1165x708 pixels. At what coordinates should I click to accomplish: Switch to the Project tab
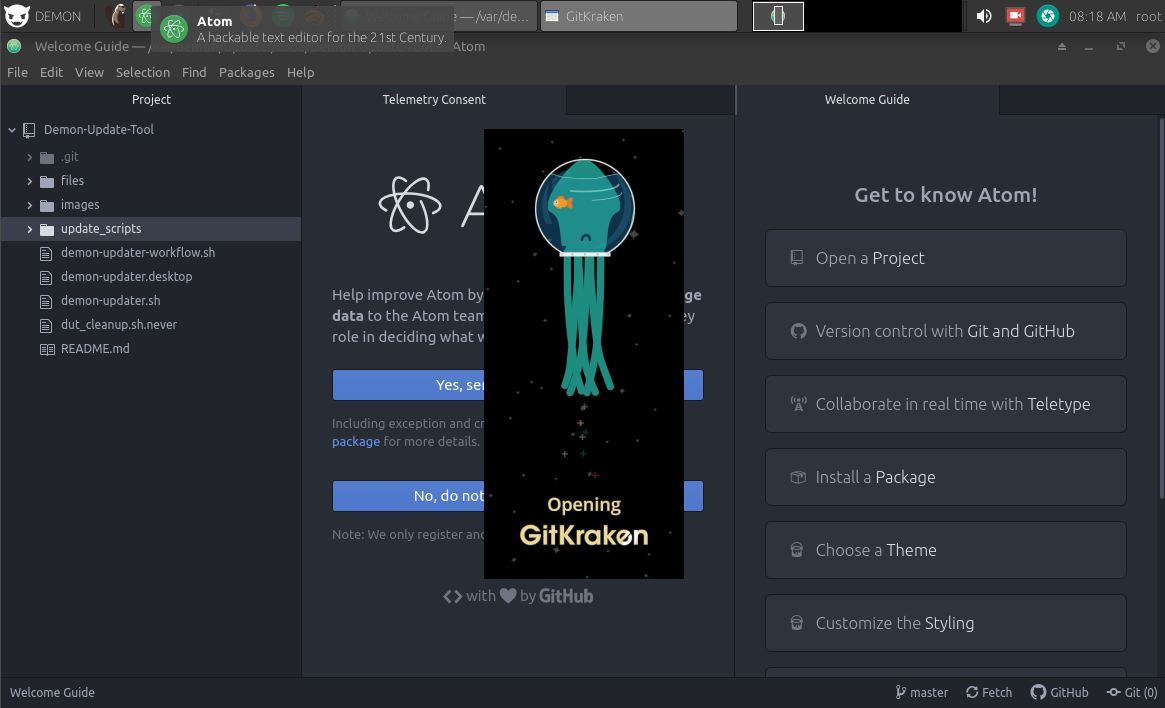pyautogui.click(x=151, y=100)
